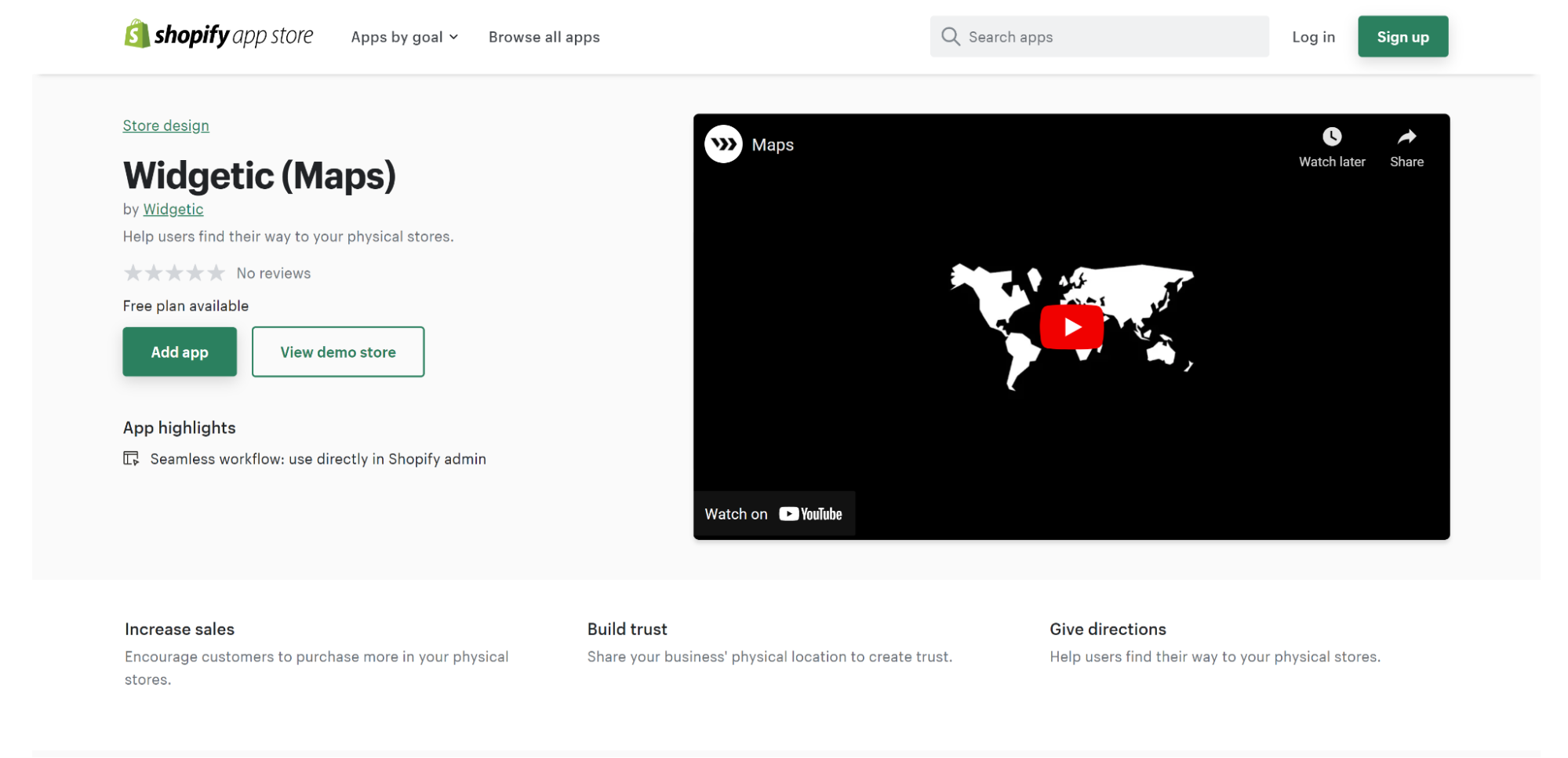Click the Share icon on the video

(1406, 137)
